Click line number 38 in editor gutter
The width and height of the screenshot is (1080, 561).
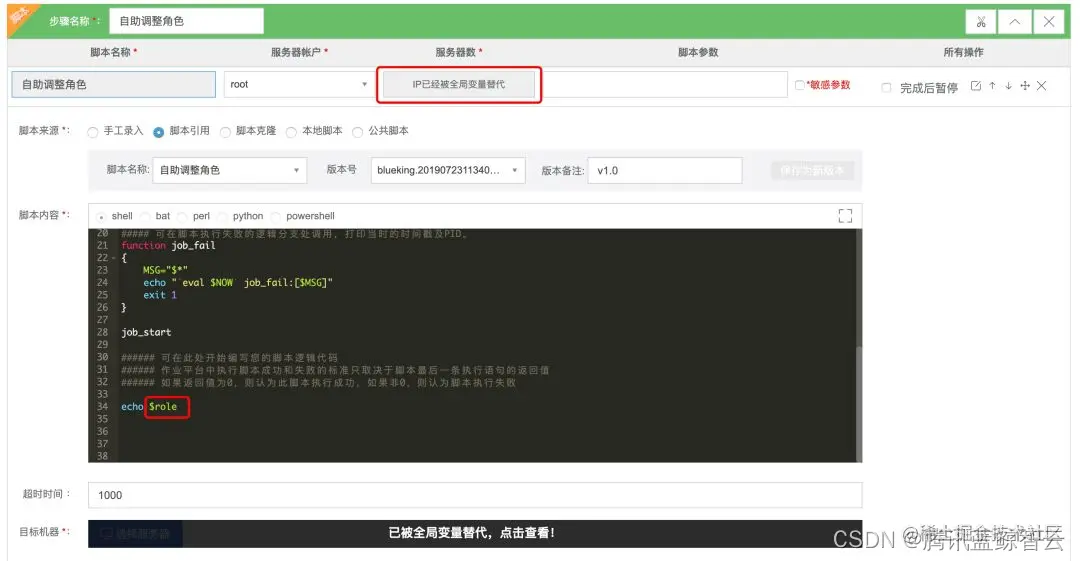pos(103,456)
